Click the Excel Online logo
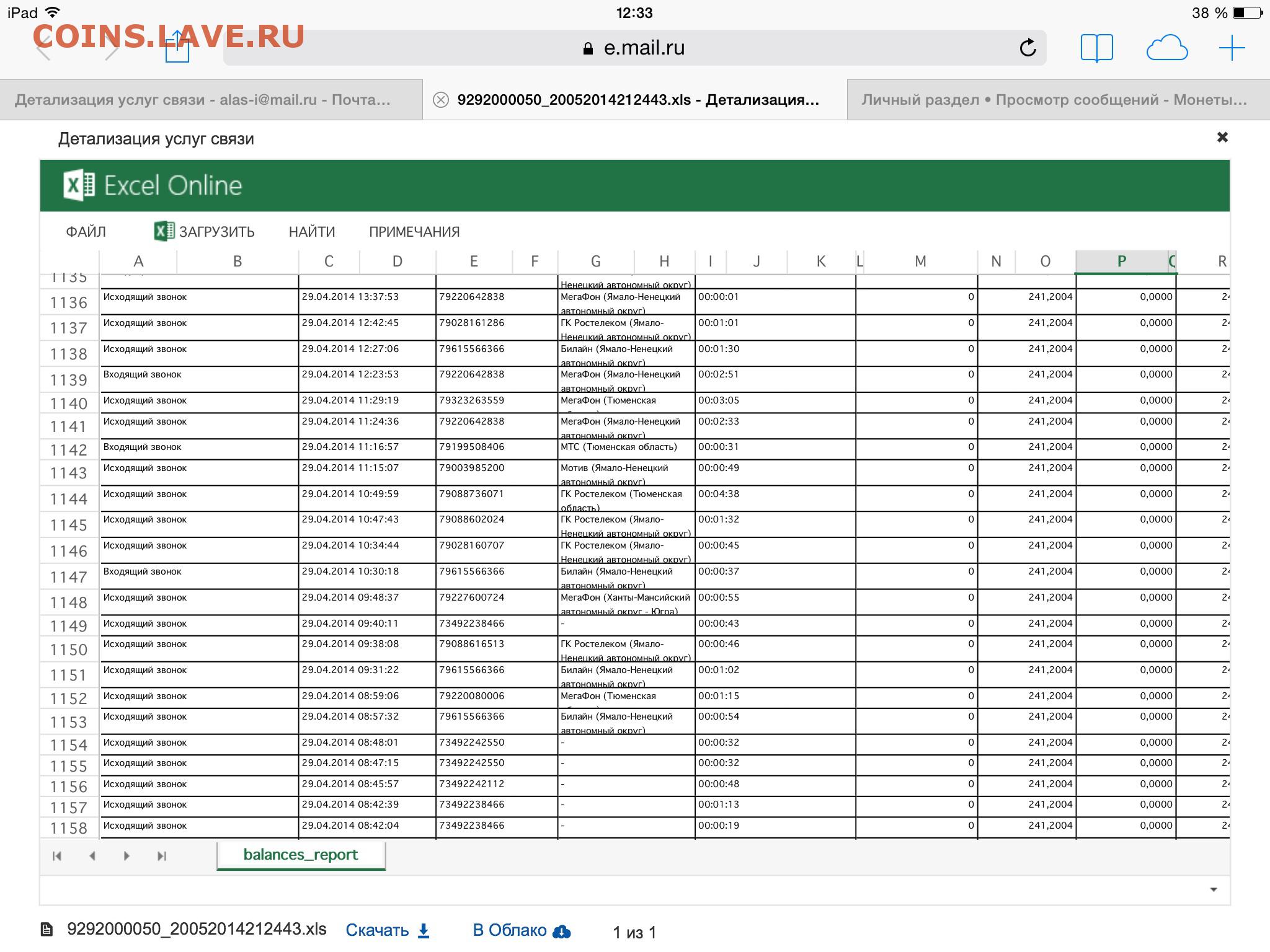The height and width of the screenshot is (952, 1270). pyautogui.click(x=153, y=185)
